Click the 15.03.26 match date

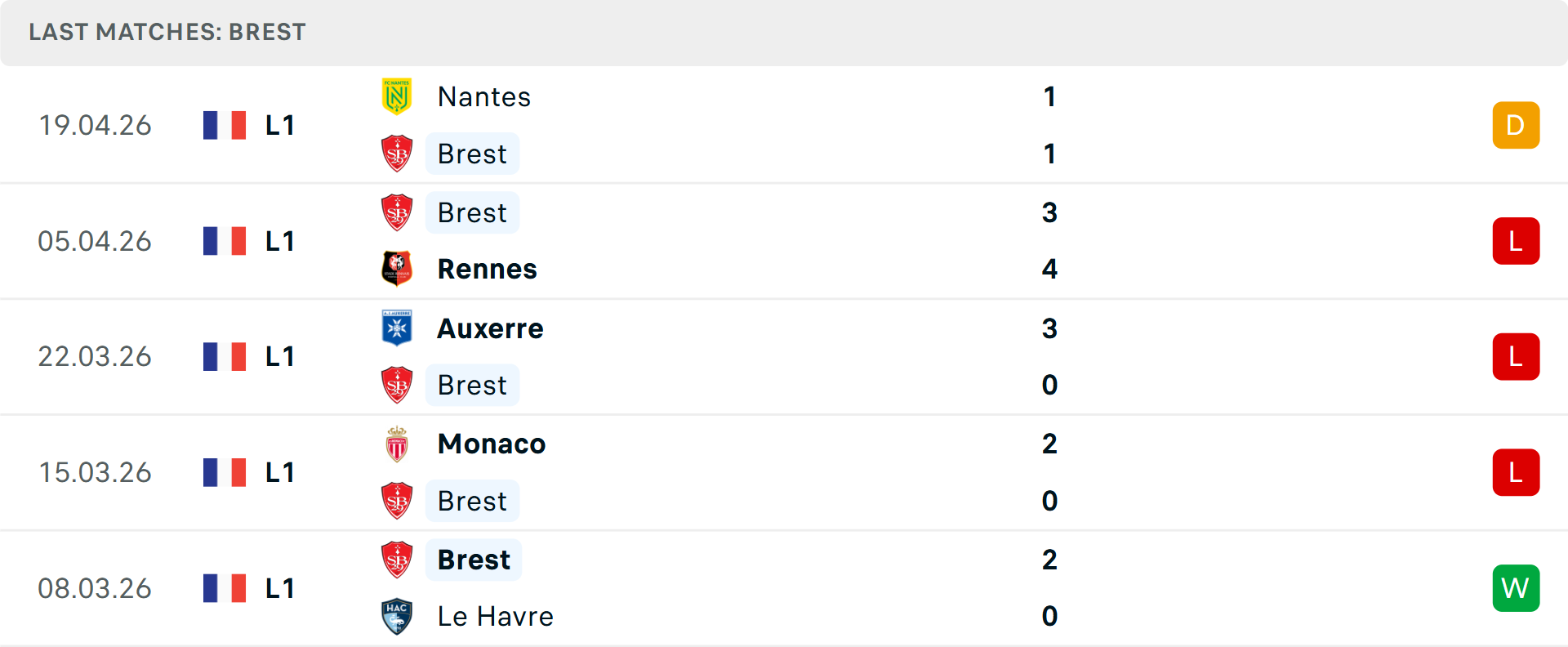95,472
